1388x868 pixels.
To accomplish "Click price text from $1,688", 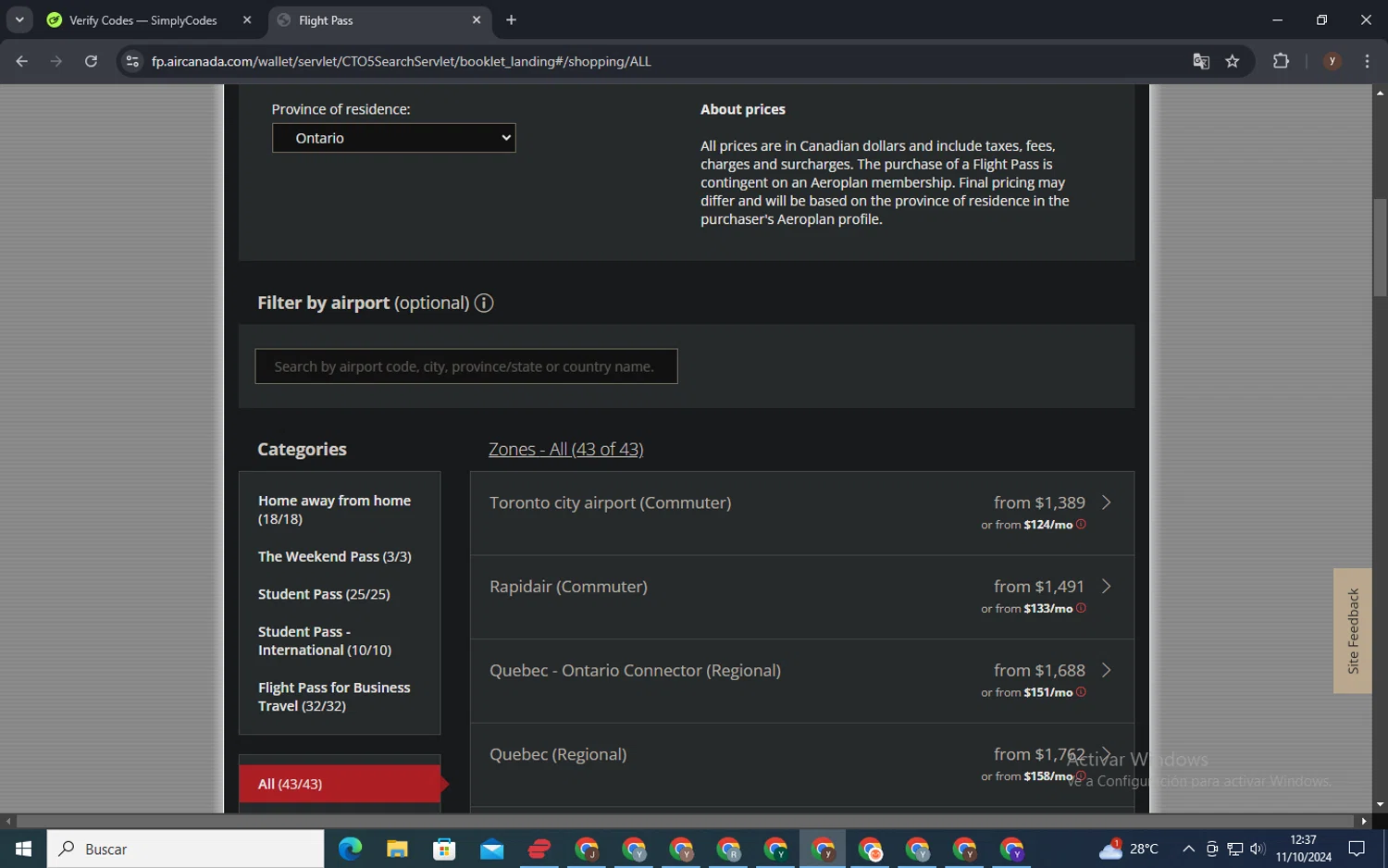I will click(x=1039, y=670).
